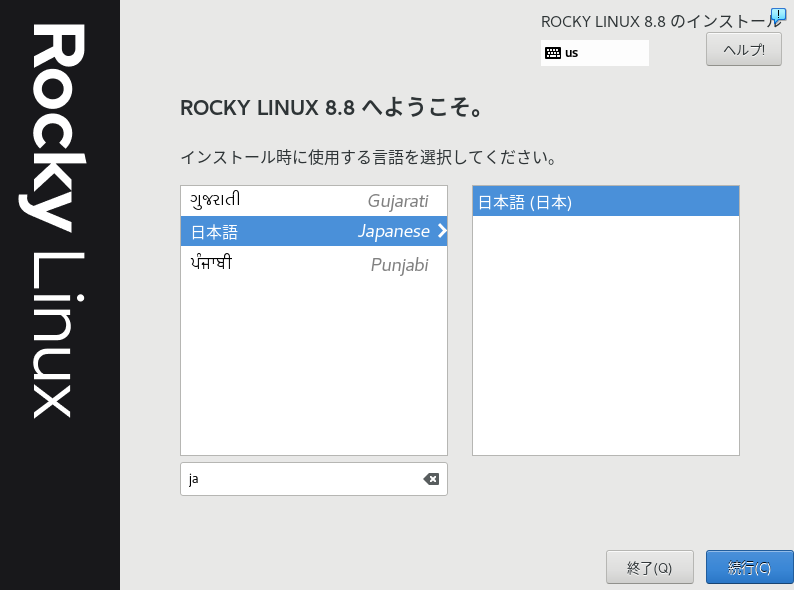Click the keyboard layout icon next to 'us'
Viewport: 794px width, 590px height.
click(552, 53)
